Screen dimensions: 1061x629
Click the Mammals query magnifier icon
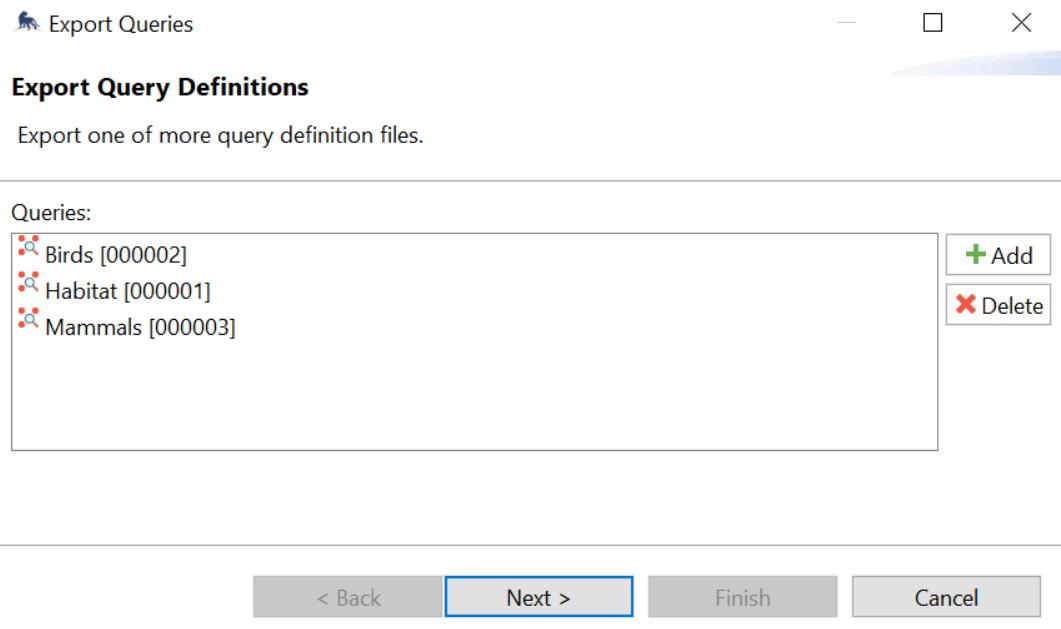click(x=28, y=319)
